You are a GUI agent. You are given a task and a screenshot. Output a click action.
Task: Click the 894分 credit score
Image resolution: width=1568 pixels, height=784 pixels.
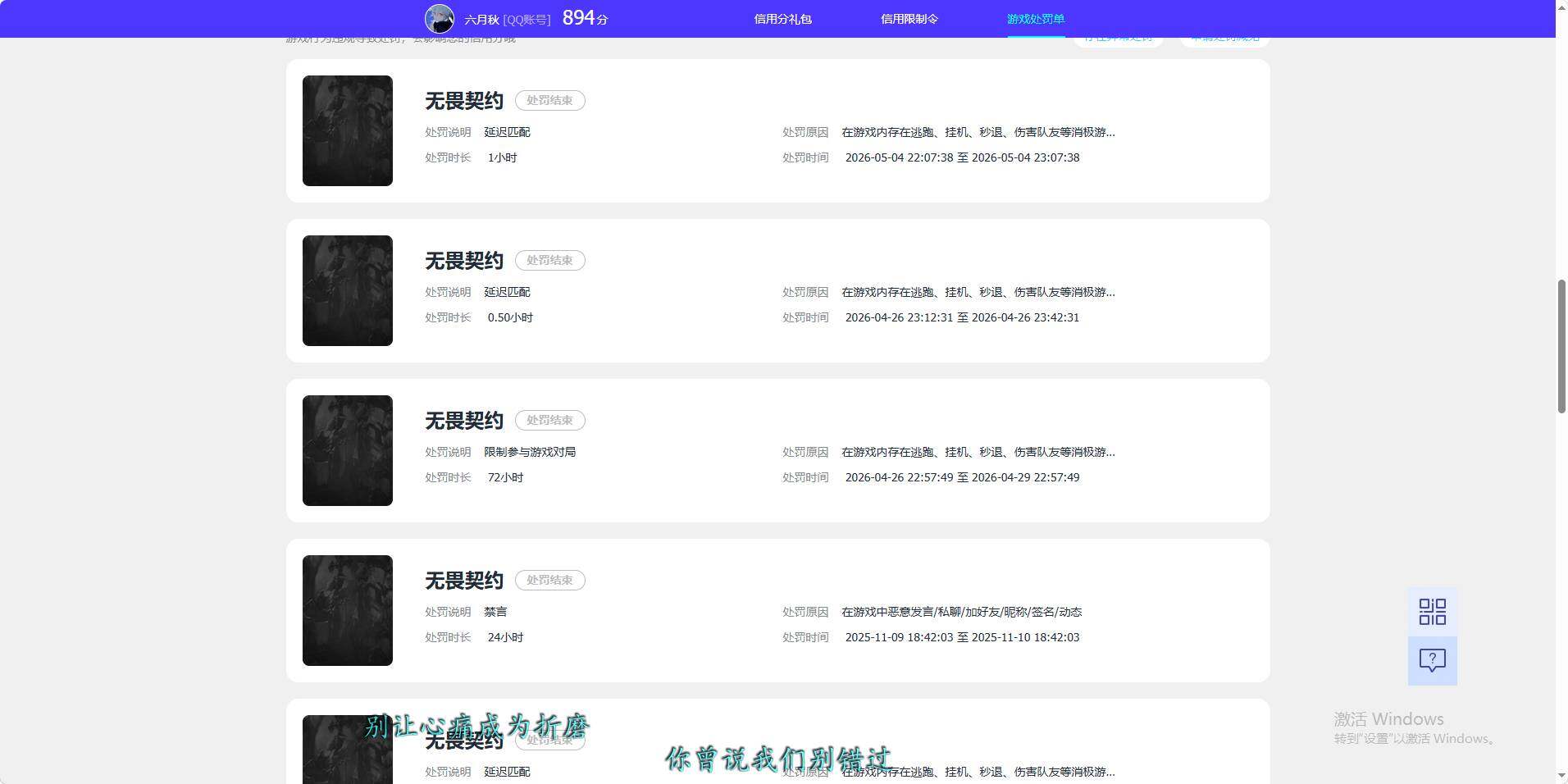pos(585,18)
